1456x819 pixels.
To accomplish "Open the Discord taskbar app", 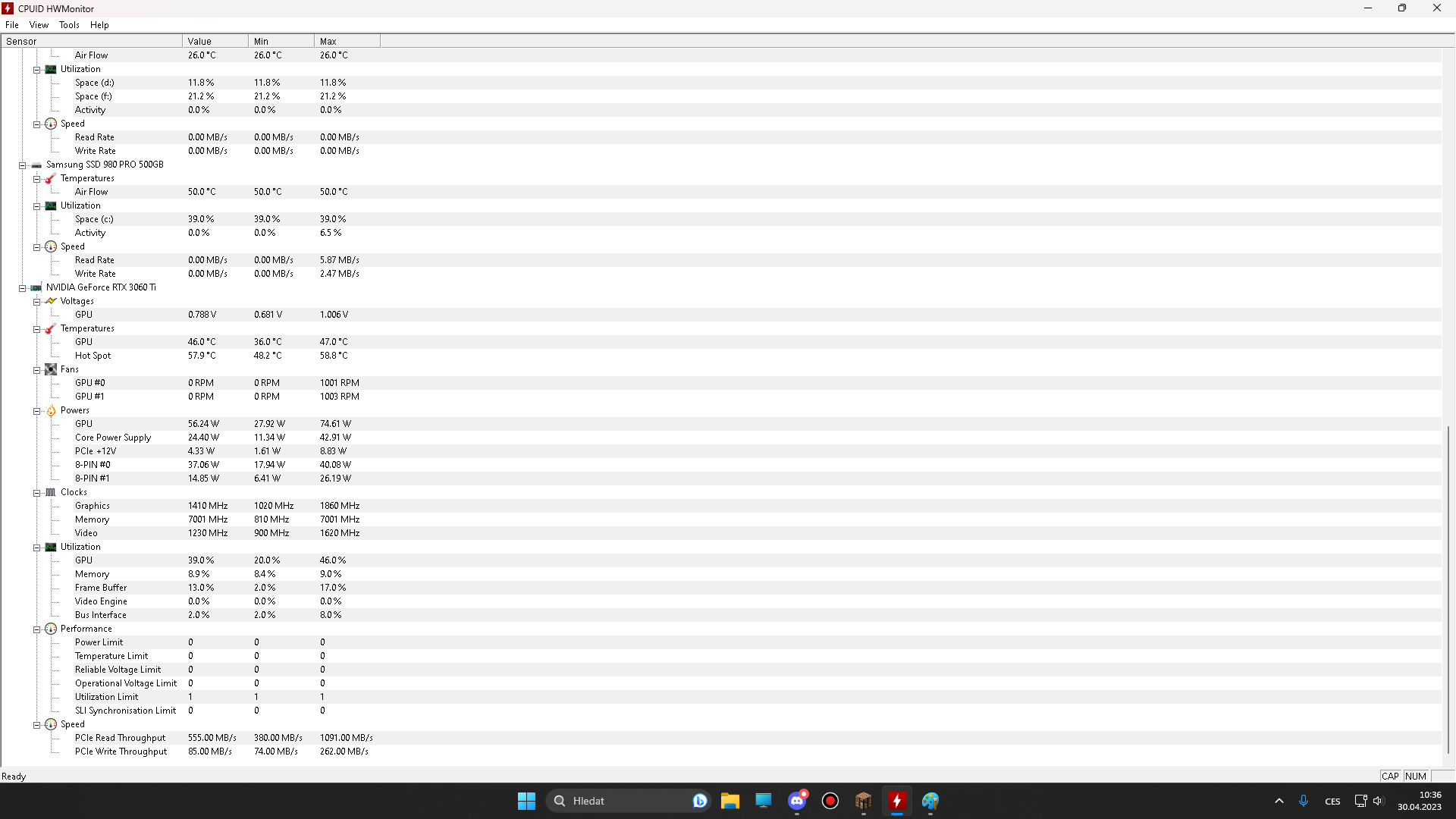I will [x=797, y=801].
